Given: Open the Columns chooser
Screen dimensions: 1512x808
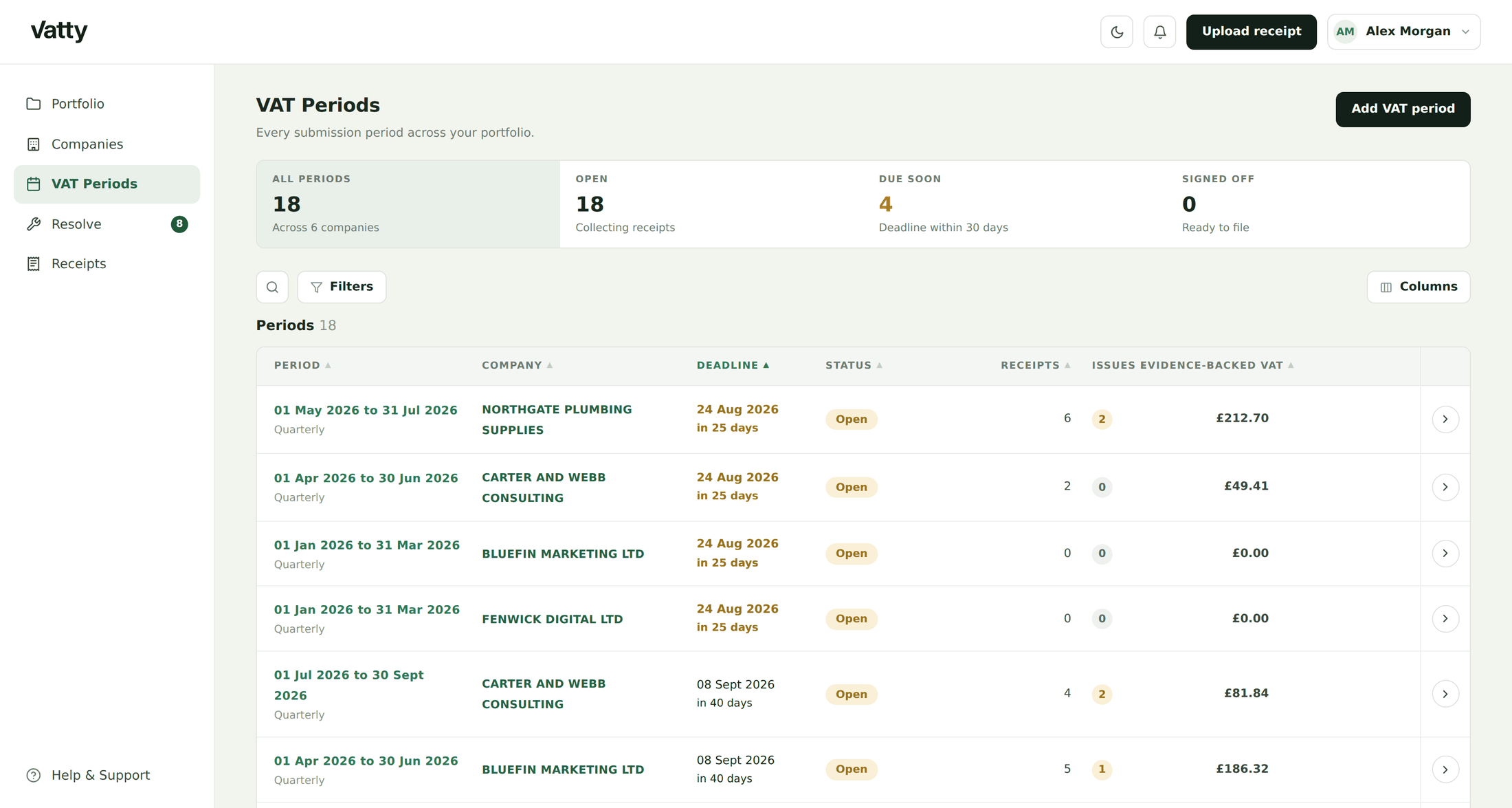Looking at the screenshot, I should click(1419, 287).
